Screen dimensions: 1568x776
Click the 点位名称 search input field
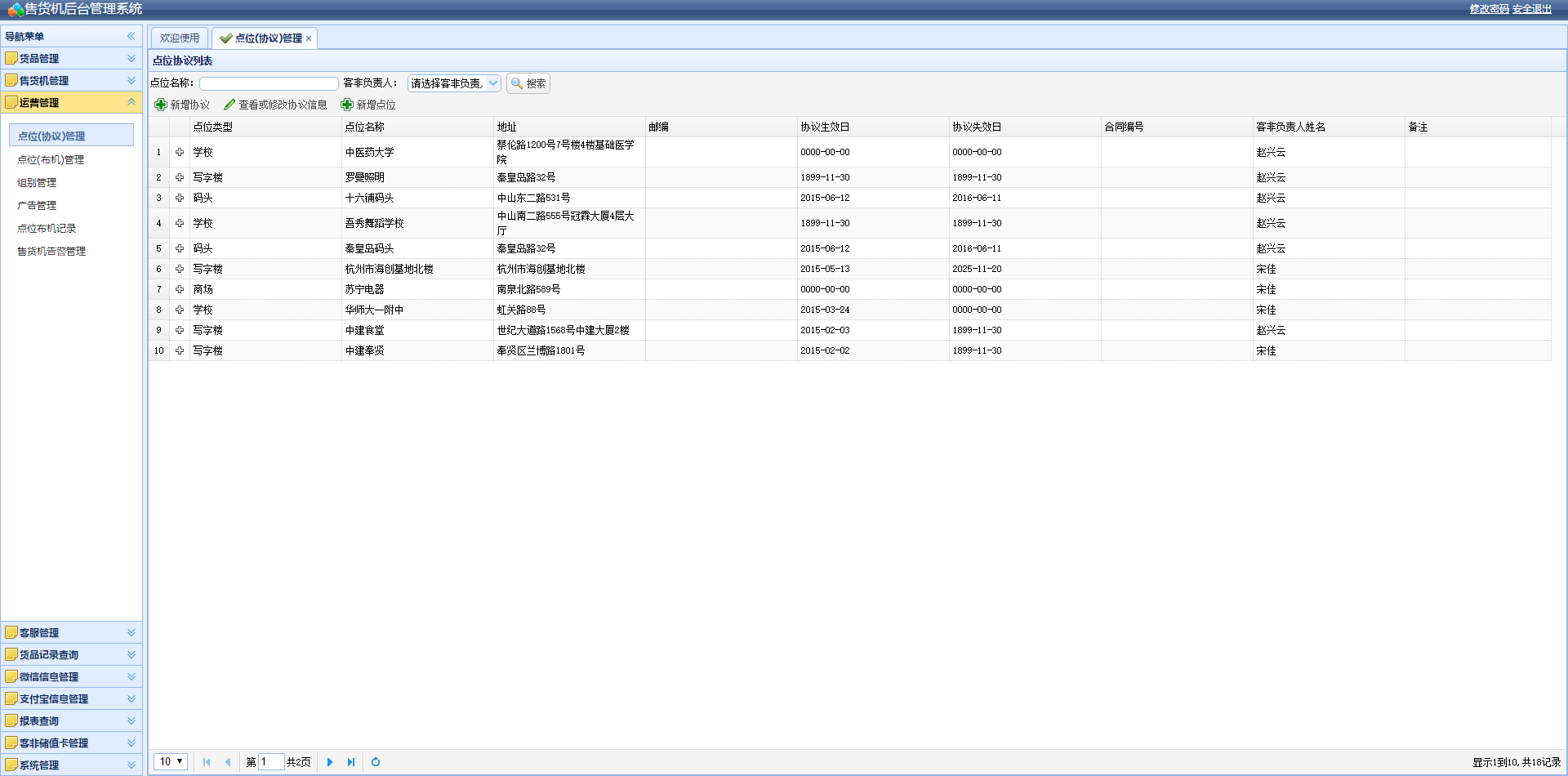(x=269, y=83)
